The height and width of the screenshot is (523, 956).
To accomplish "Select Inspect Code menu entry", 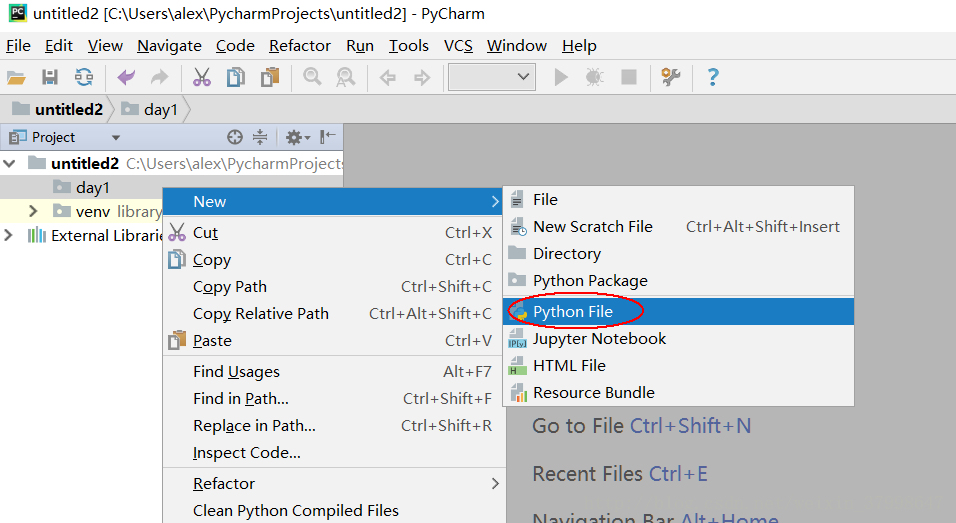I will click(x=333, y=452).
